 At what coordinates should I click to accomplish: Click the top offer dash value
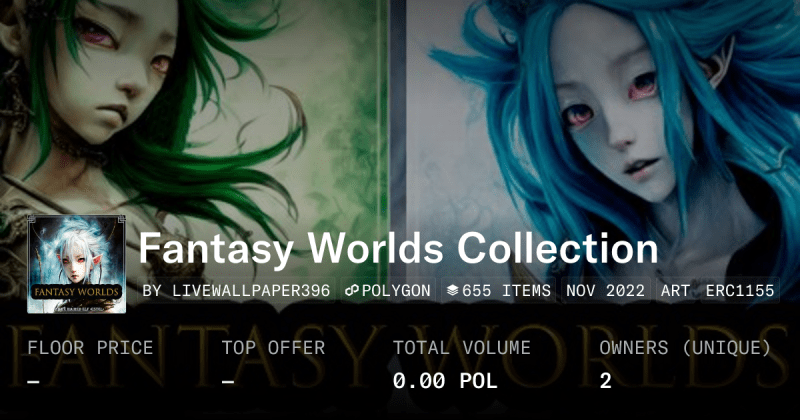point(228,382)
